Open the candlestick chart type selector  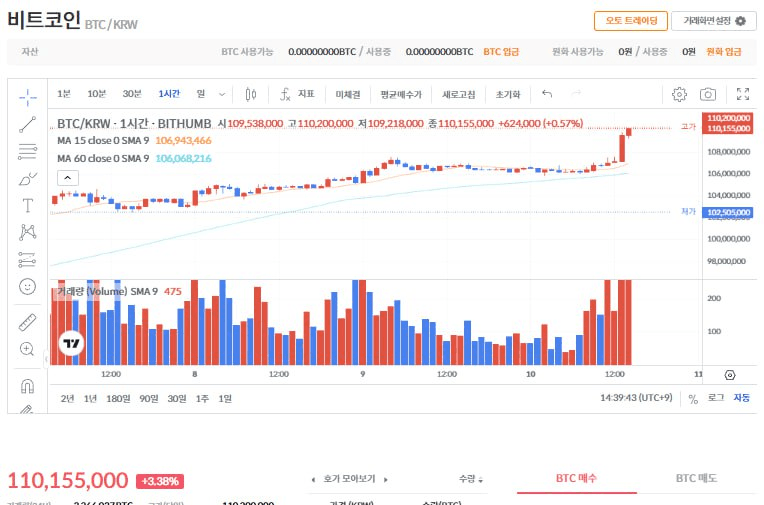pyautogui.click(x=251, y=94)
